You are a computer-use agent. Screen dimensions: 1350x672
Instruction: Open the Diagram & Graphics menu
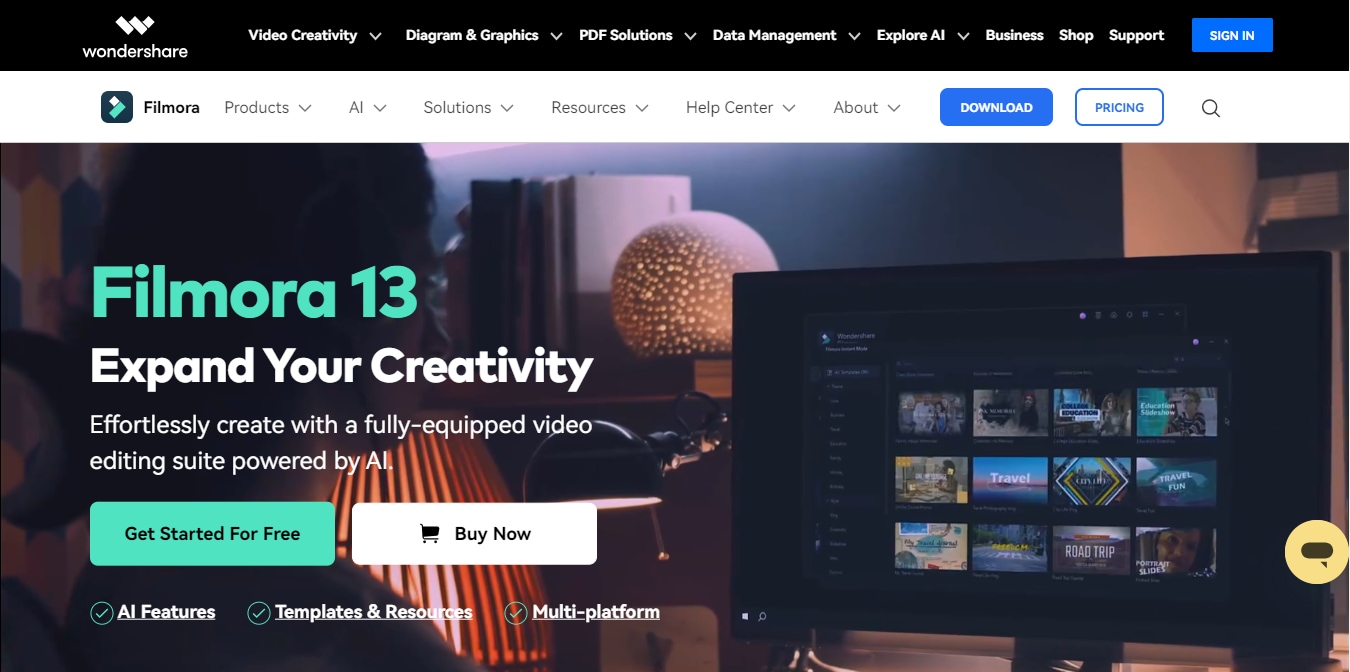coord(472,35)
